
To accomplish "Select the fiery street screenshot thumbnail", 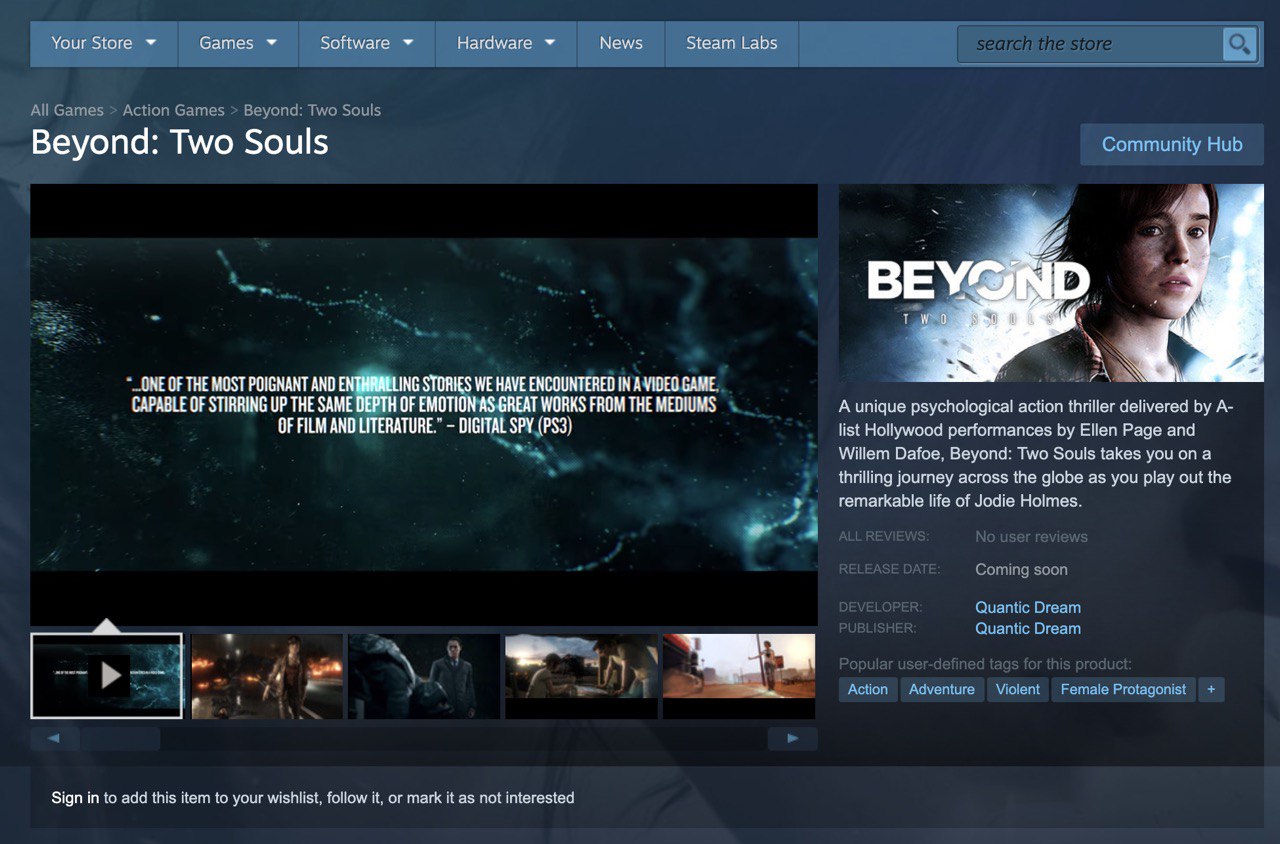I will (x=267, y=676).
